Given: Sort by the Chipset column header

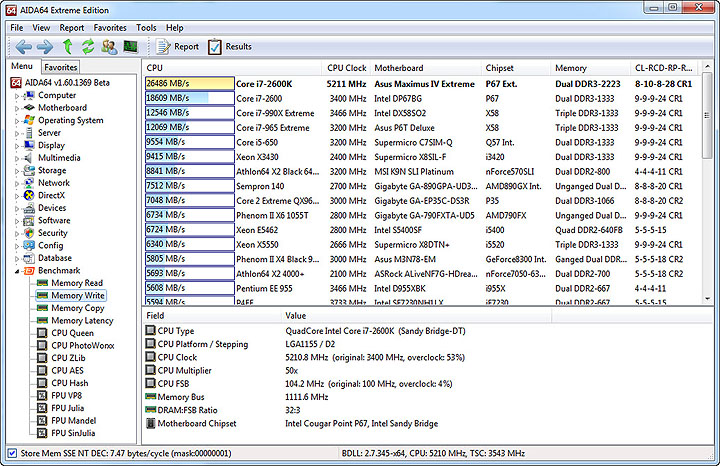Looking at the screenshot, I should click(x=516, y=68).
